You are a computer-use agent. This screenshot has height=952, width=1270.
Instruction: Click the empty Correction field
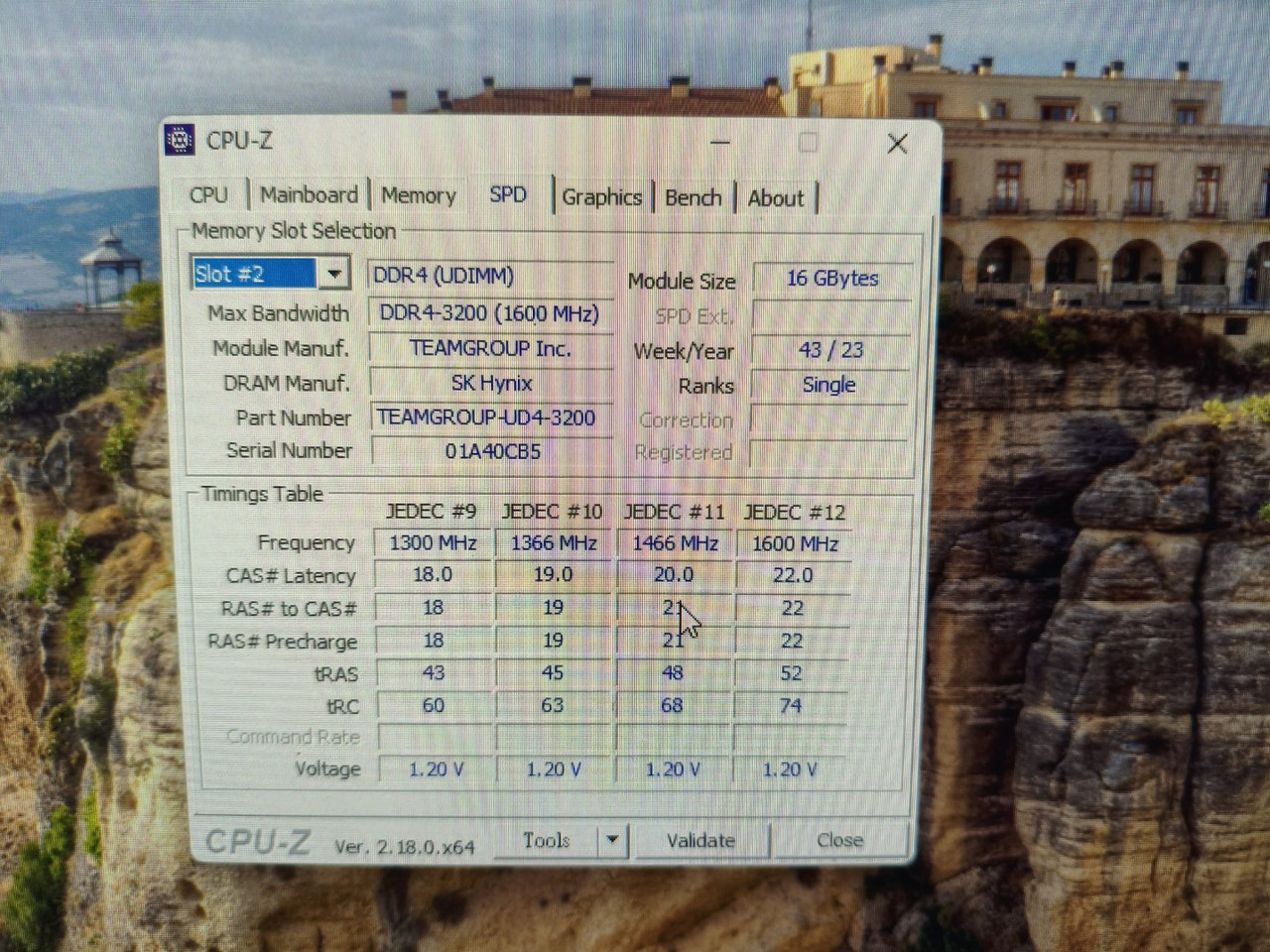tap(829, 418)
